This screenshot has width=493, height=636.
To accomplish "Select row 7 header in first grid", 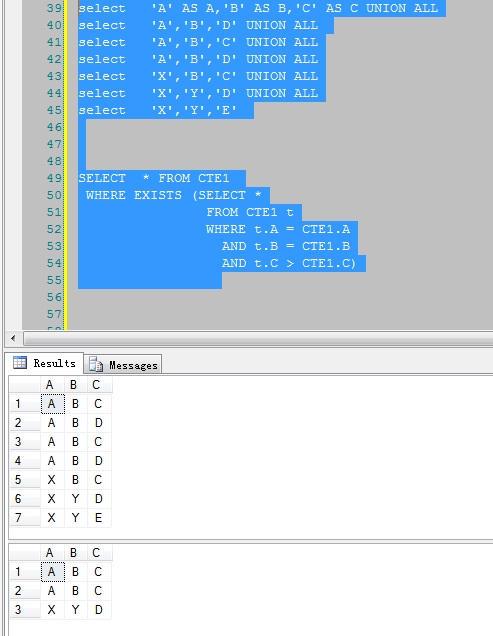I will coord(25,518).
